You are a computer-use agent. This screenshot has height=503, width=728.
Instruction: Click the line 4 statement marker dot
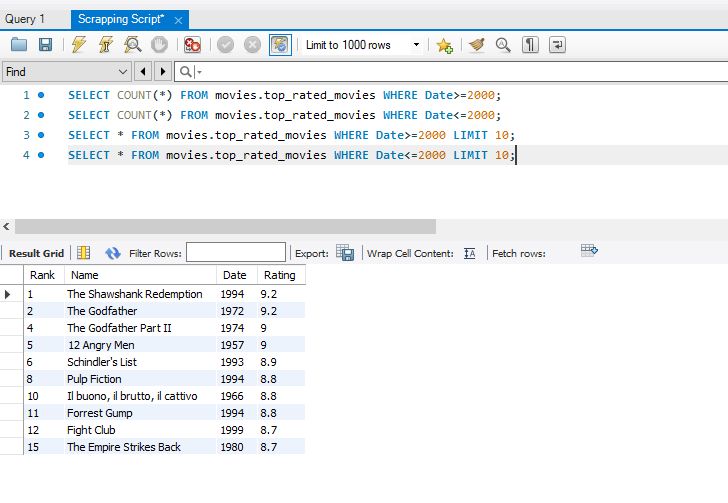41,155
